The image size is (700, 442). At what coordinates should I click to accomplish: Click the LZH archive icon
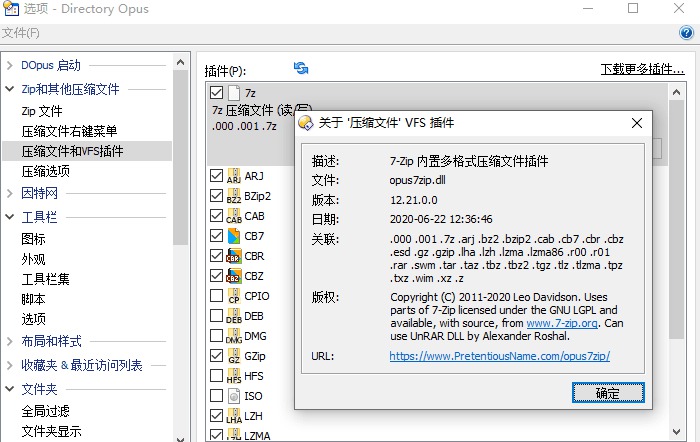pyautogui.click(x=234, y=416)
